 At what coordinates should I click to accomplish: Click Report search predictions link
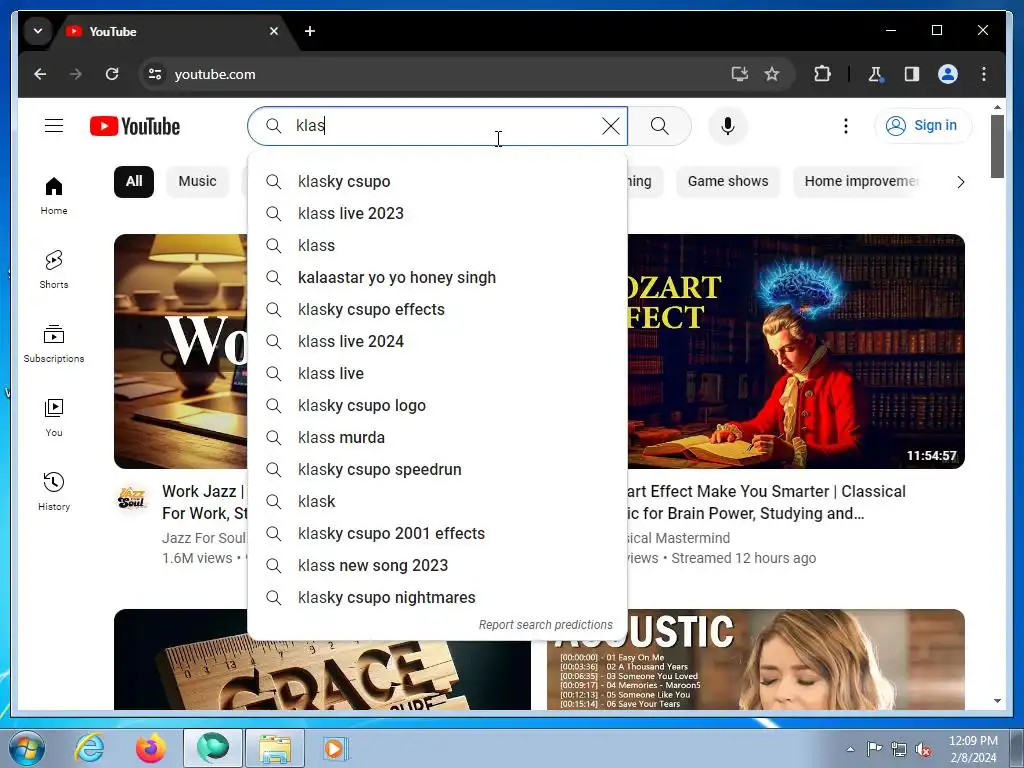click(545, 625)
